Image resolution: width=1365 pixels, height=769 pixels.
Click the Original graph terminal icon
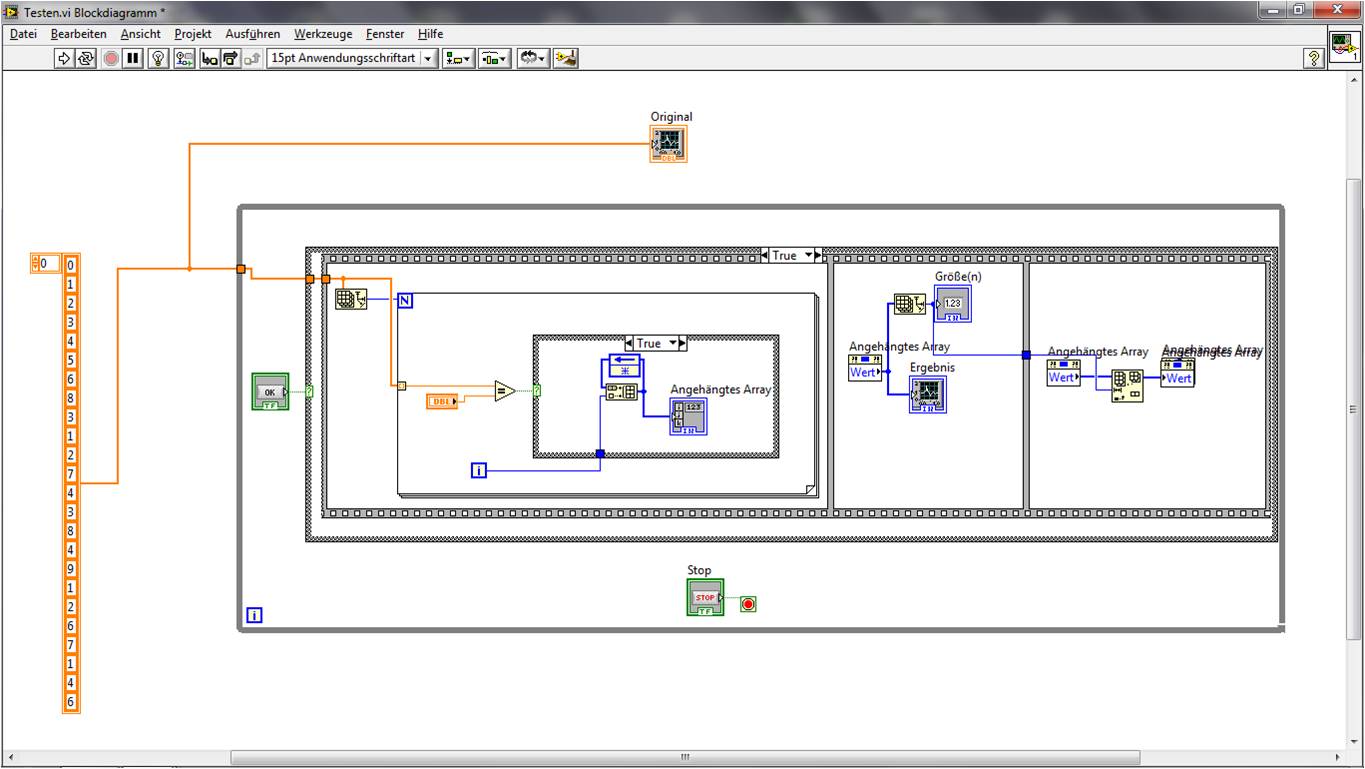[669, 144]
